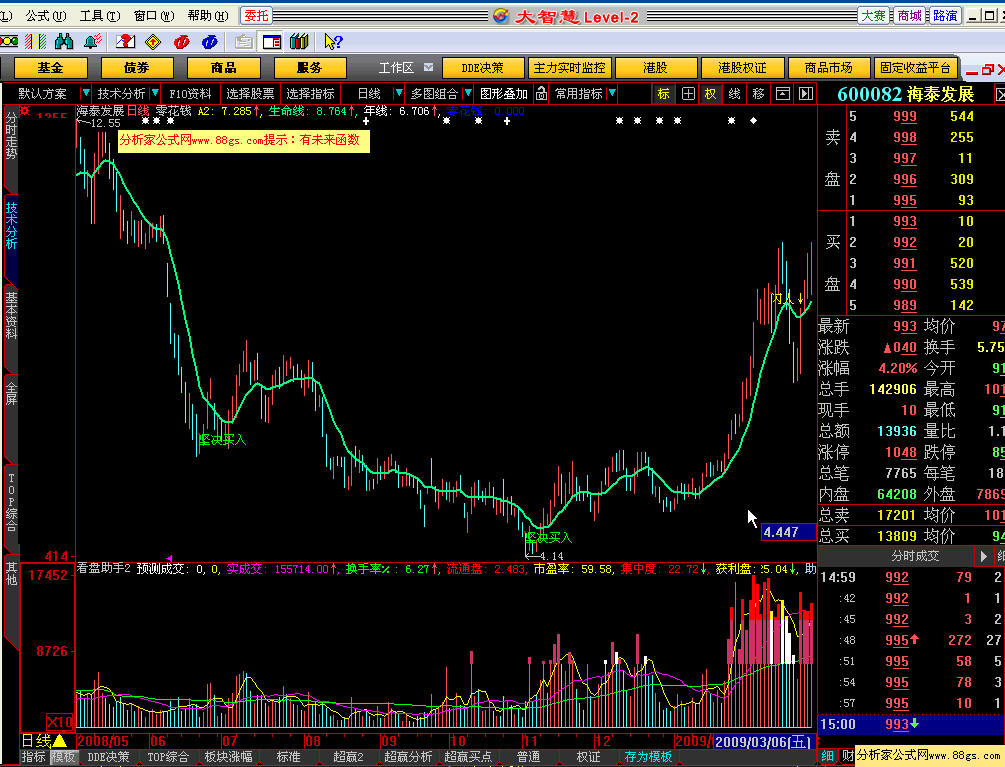This screenshot has height=767, width=1005.
Task: Toggle the 移 move button
Action: 758,94
